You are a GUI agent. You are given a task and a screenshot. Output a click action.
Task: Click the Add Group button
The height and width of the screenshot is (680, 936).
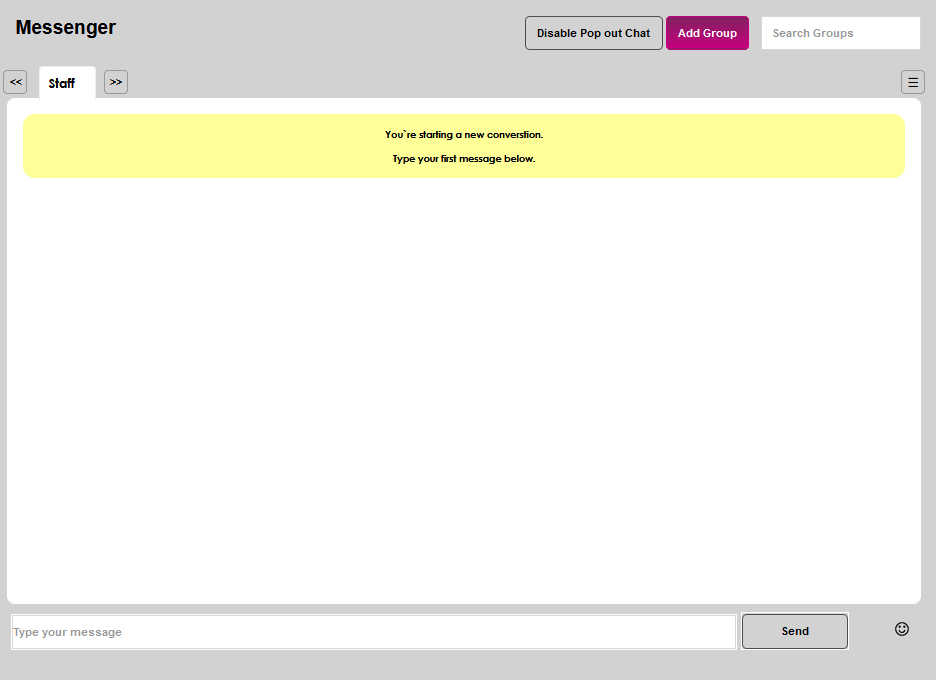(707, 33)
